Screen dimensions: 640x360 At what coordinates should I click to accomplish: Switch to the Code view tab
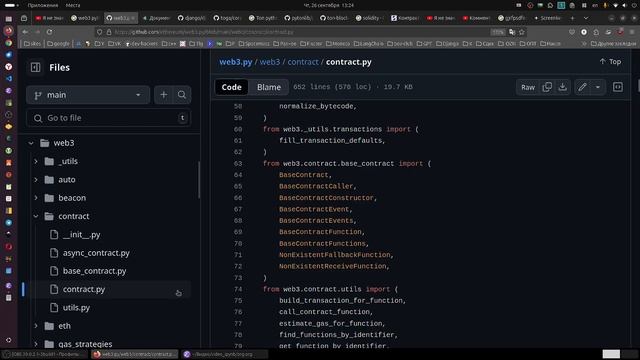point(231,87)
